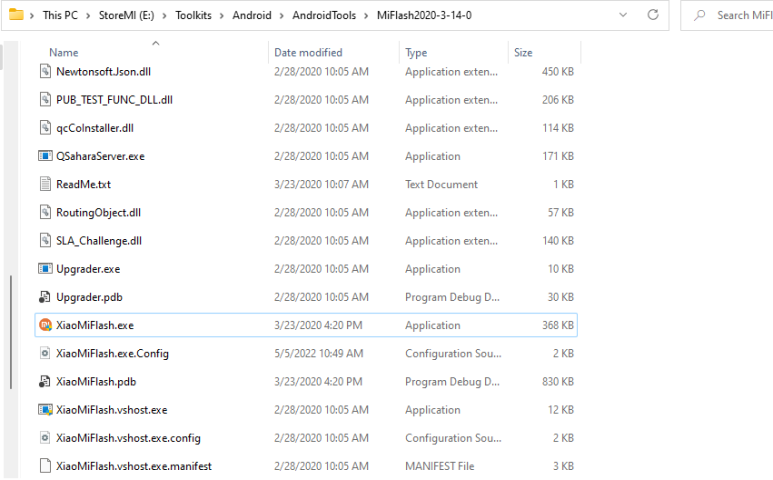Select the file named XiaoMiFlash.vshost.exe.config
This screenshot has width=773, height=480.
[x=128, y=438]
